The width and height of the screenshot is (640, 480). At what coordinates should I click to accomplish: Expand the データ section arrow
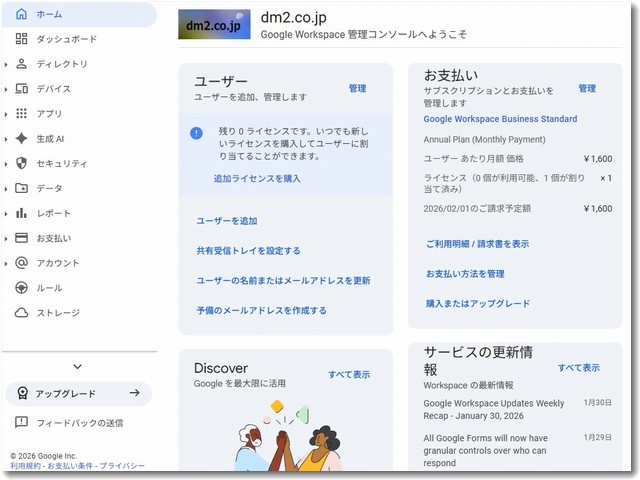(6, 189)
